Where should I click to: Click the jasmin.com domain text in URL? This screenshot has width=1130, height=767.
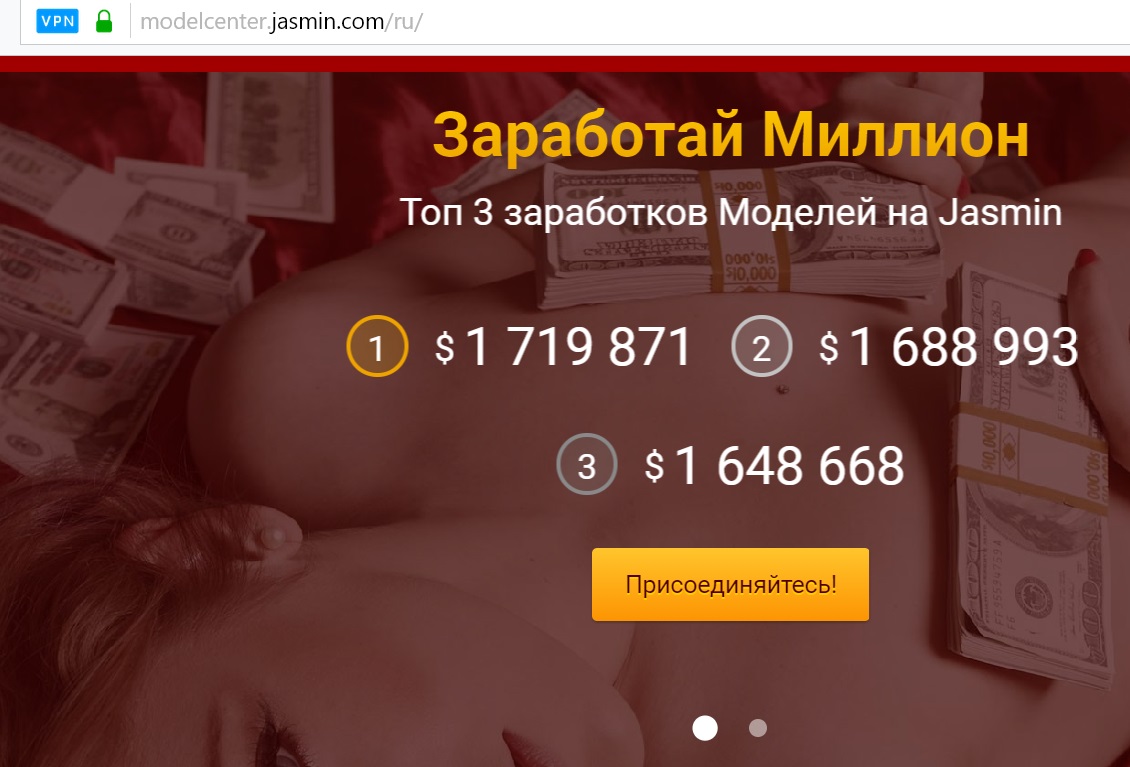click(328, 22)
